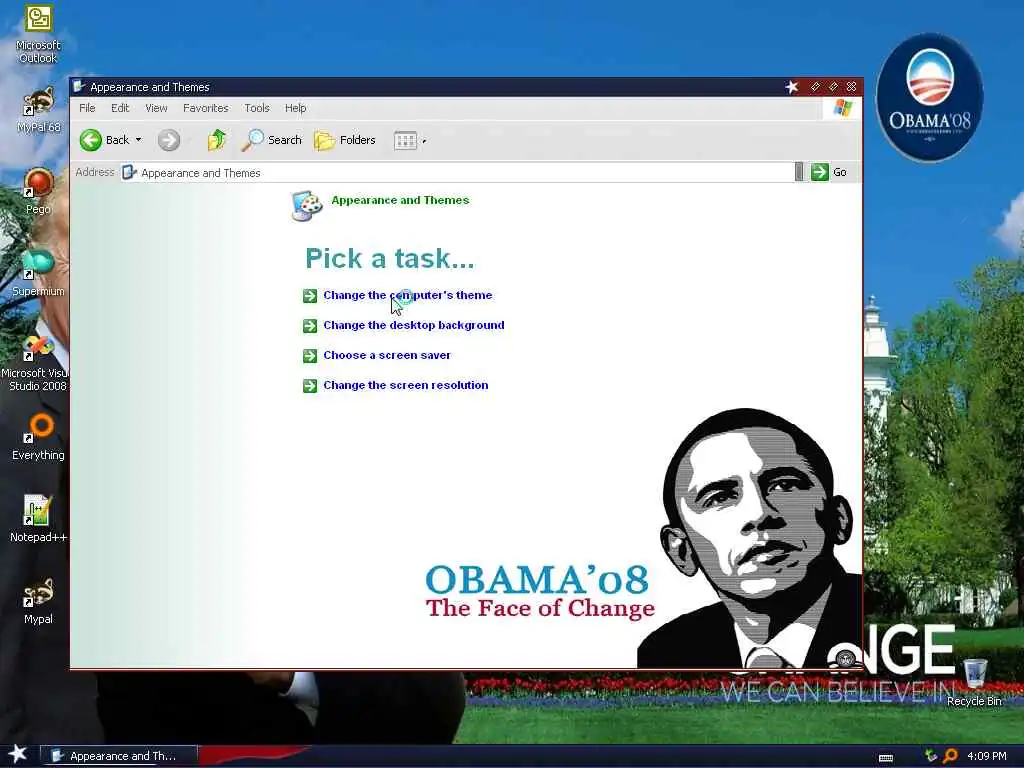1024x768 pixels.
Task: Click the Appearance and Themes heading
Action: point(400,200)
